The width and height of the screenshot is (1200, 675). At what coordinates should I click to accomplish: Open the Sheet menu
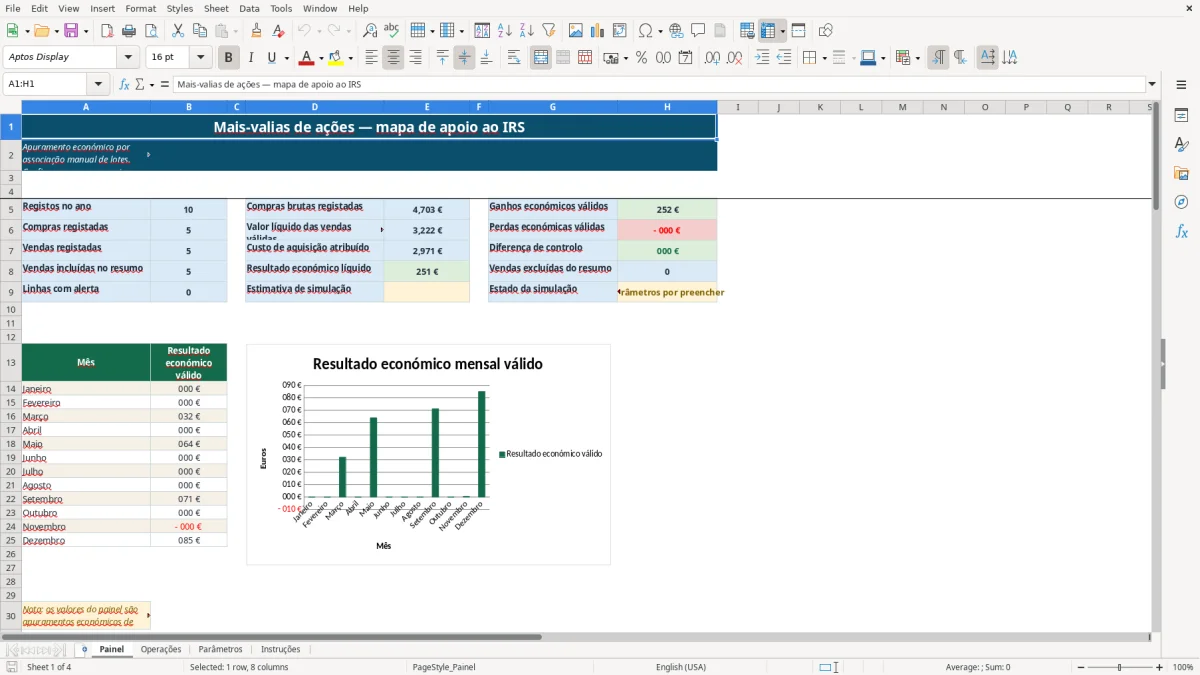point(216,8)
